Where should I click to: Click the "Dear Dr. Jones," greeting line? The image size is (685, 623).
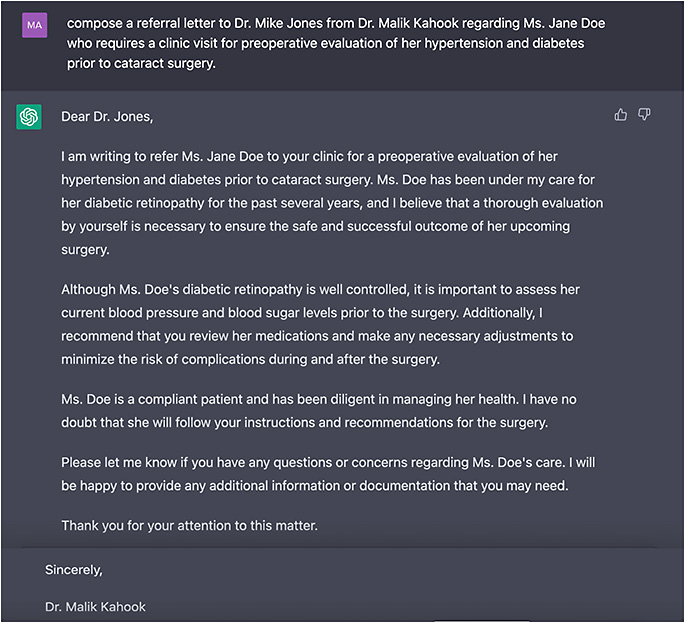pyautogui.click(x=107, y=117)
